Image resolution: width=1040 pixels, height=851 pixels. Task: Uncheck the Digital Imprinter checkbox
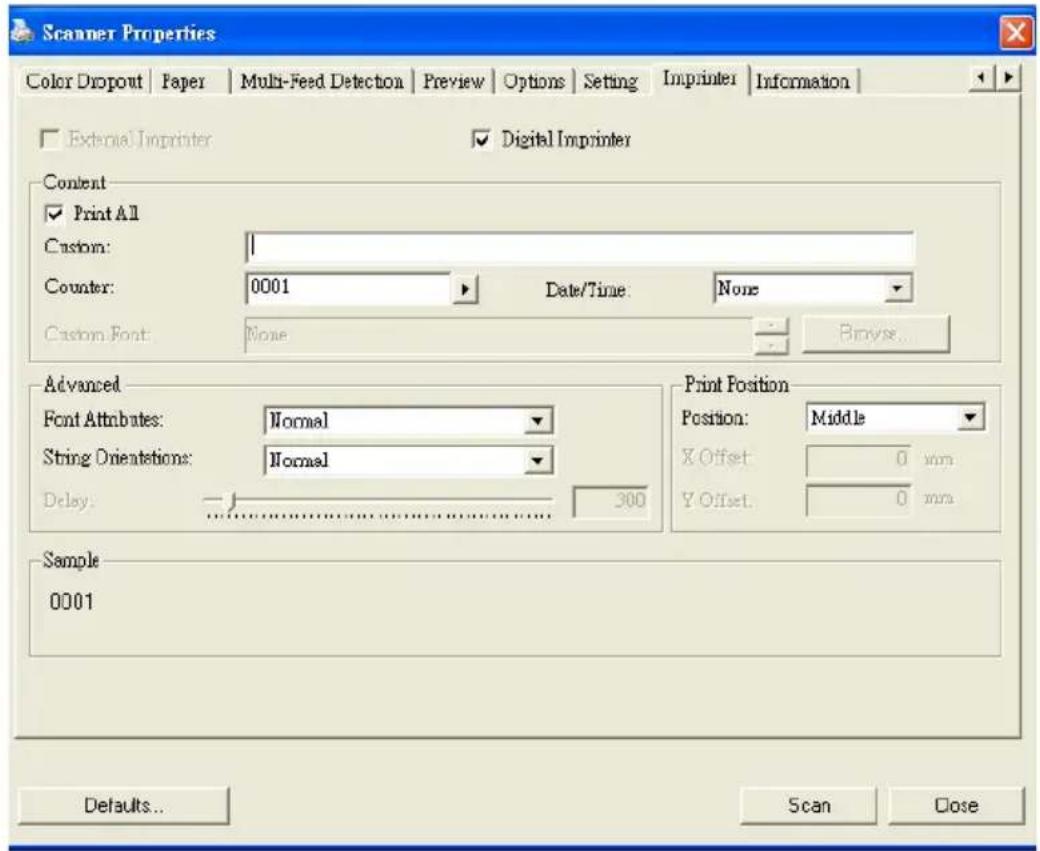tap(481, 139)
